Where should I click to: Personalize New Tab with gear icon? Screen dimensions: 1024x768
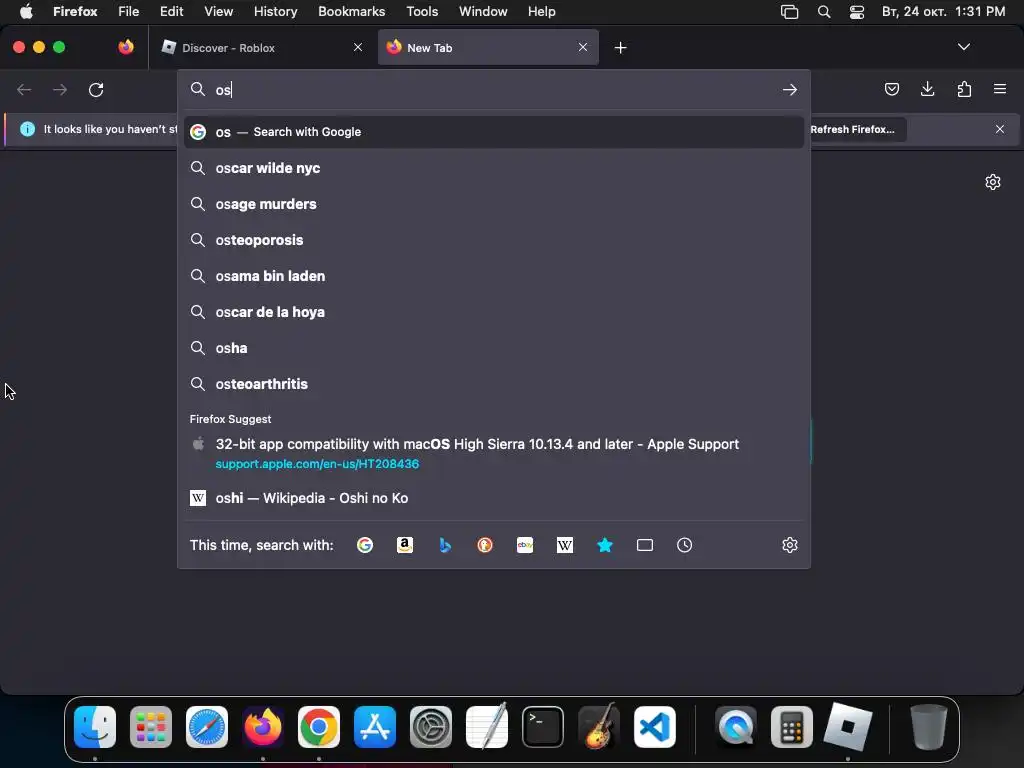(993, 182)
